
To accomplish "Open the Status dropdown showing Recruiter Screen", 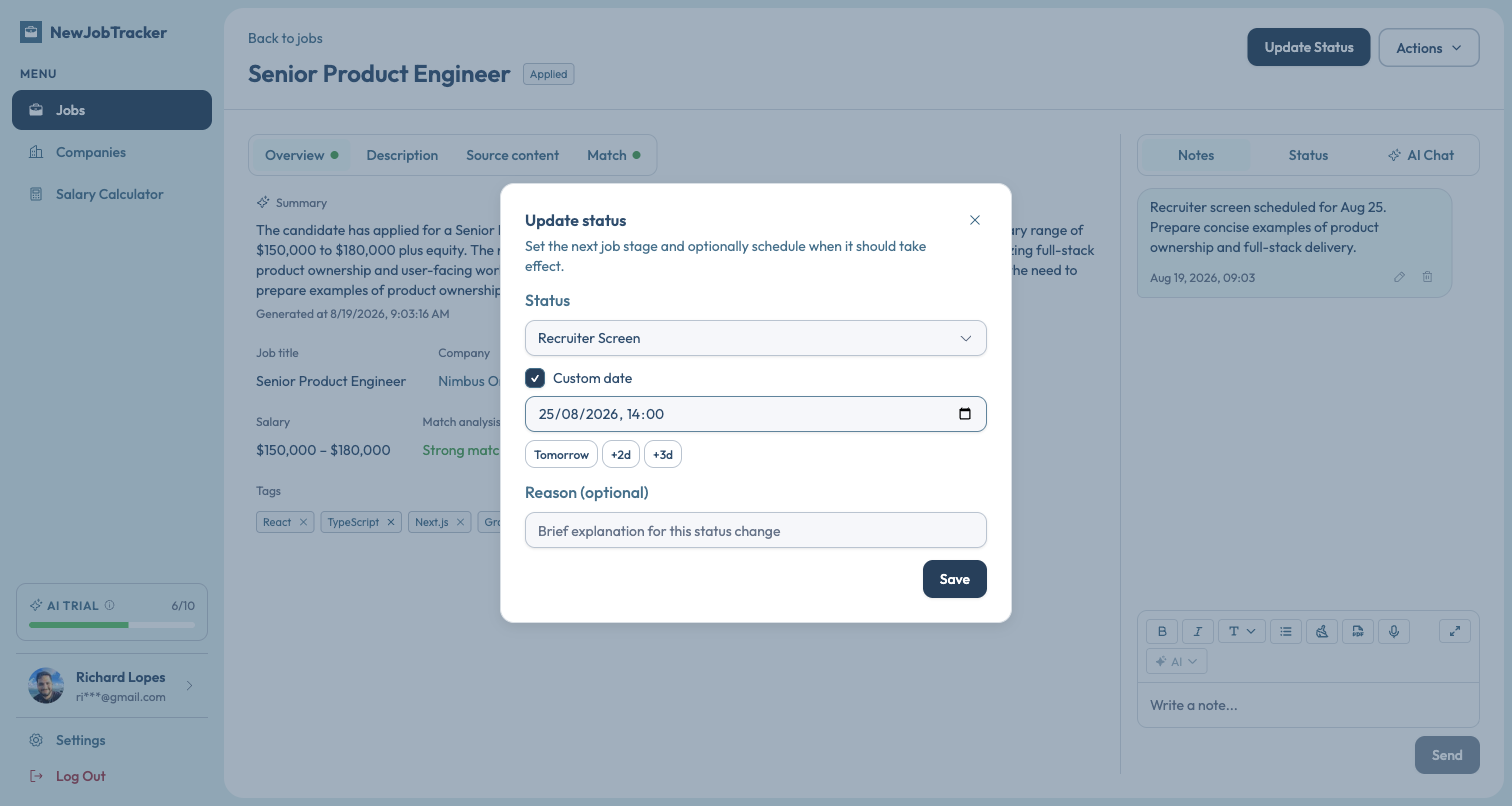I will pos(756,338).
